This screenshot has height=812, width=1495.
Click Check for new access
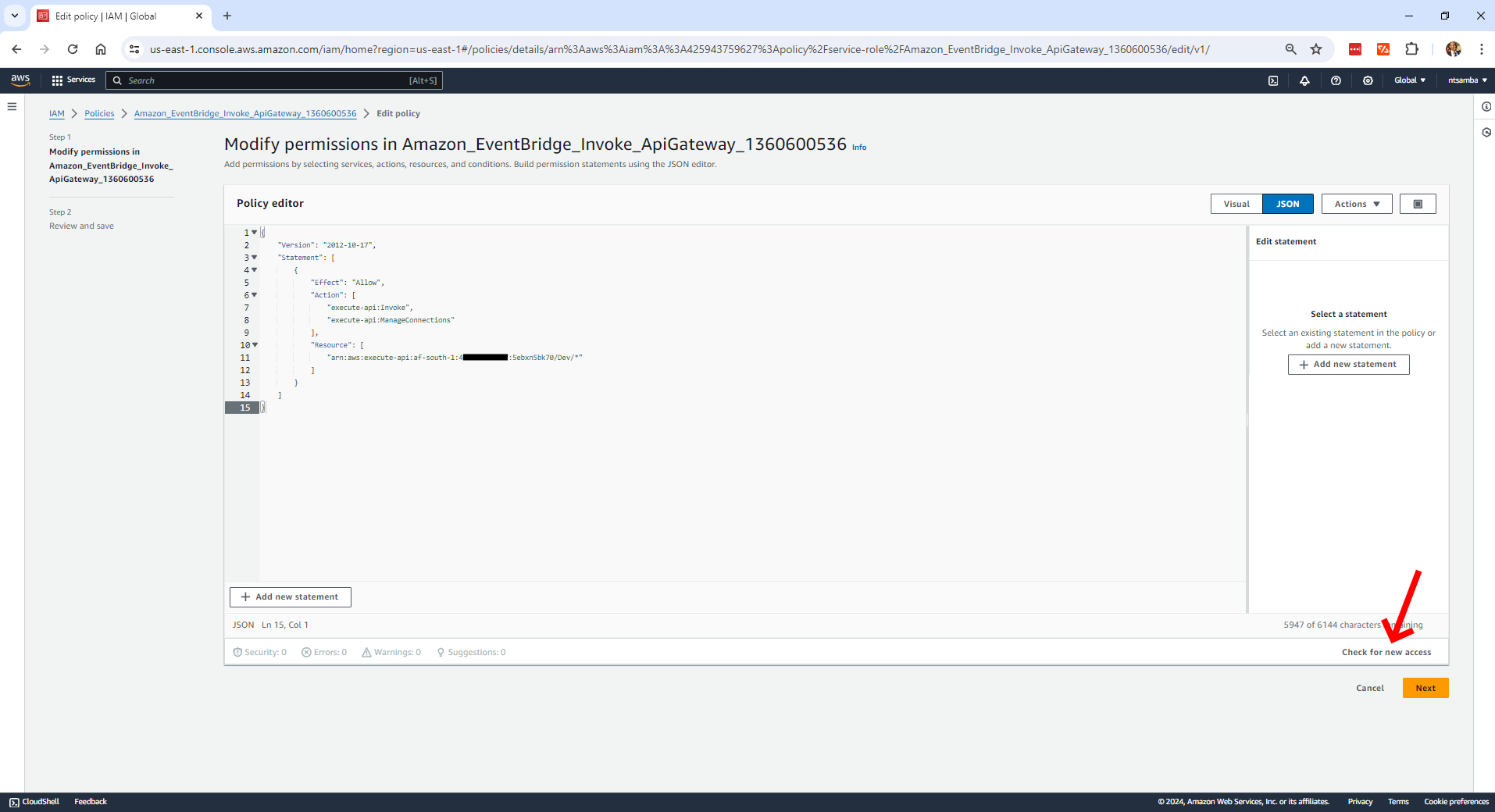coord(1386,652)
